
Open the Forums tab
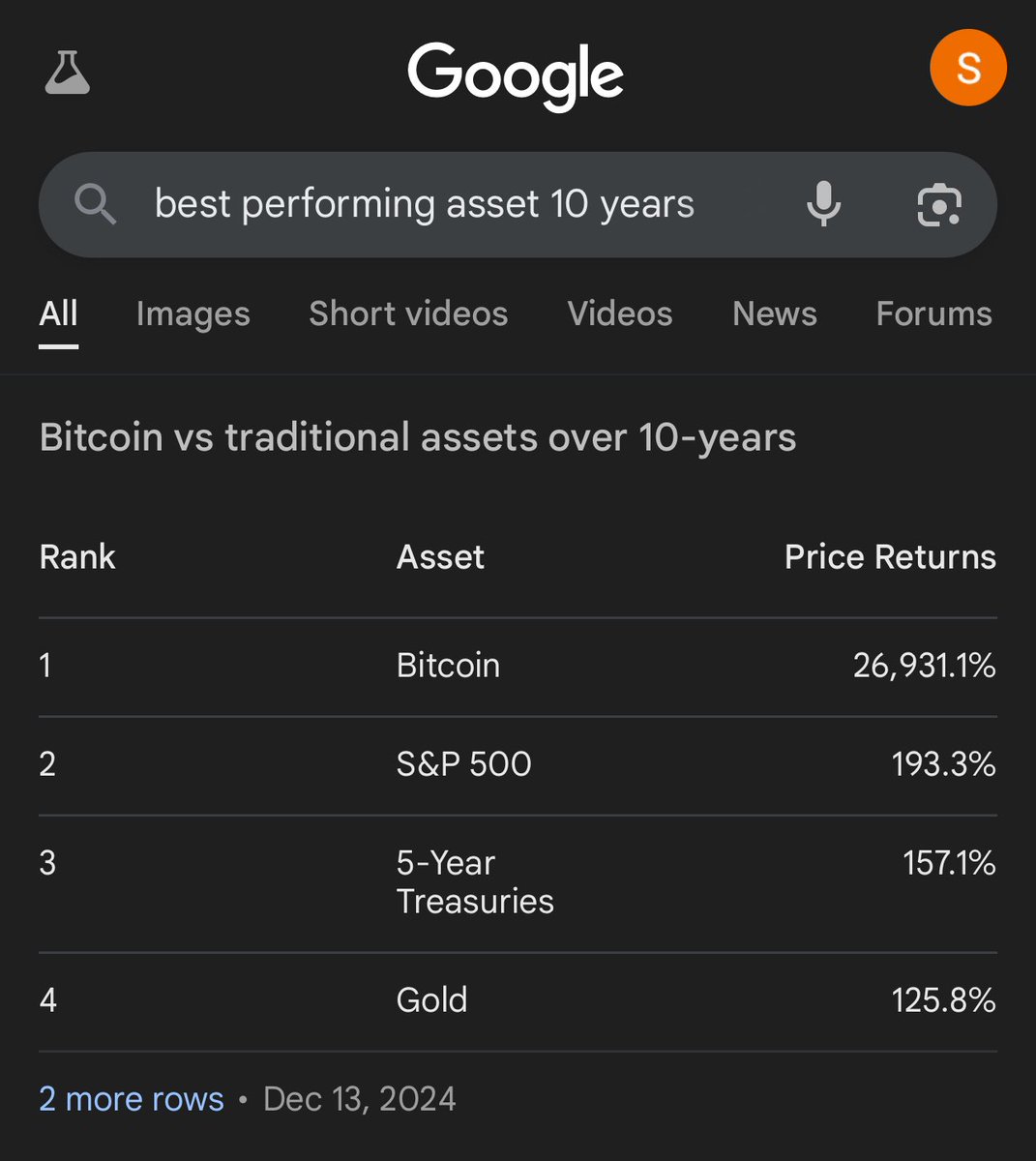[934, 313]
